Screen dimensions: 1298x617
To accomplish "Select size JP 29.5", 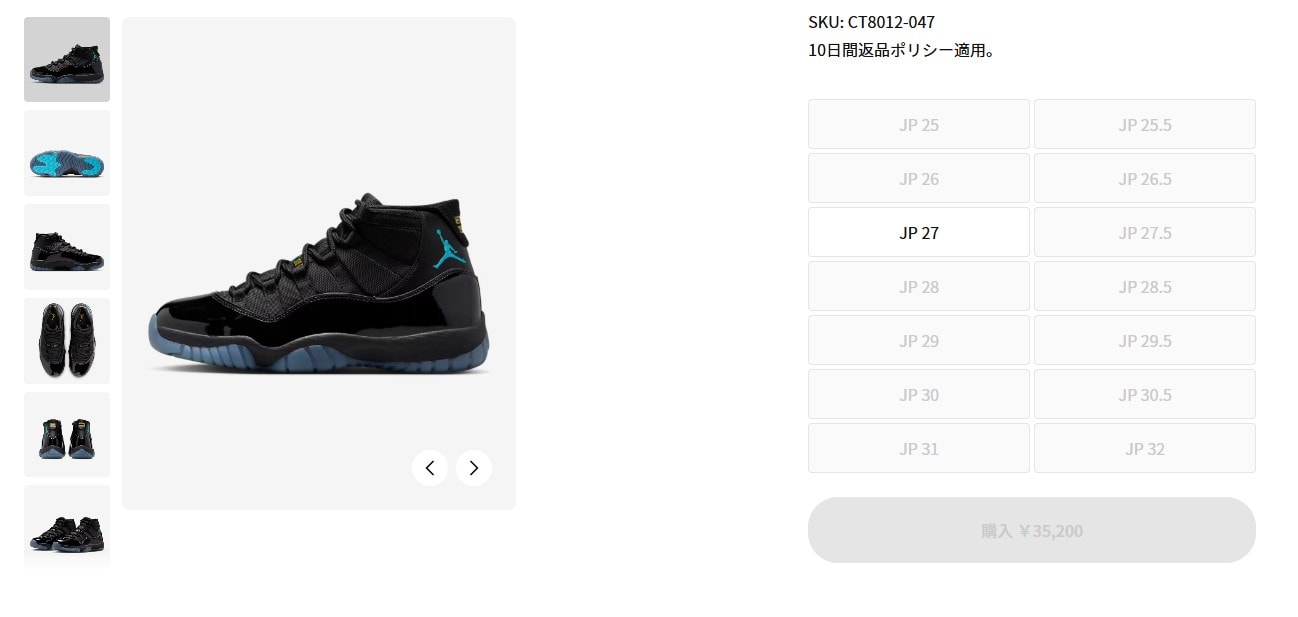I will tap(1145, 341).
